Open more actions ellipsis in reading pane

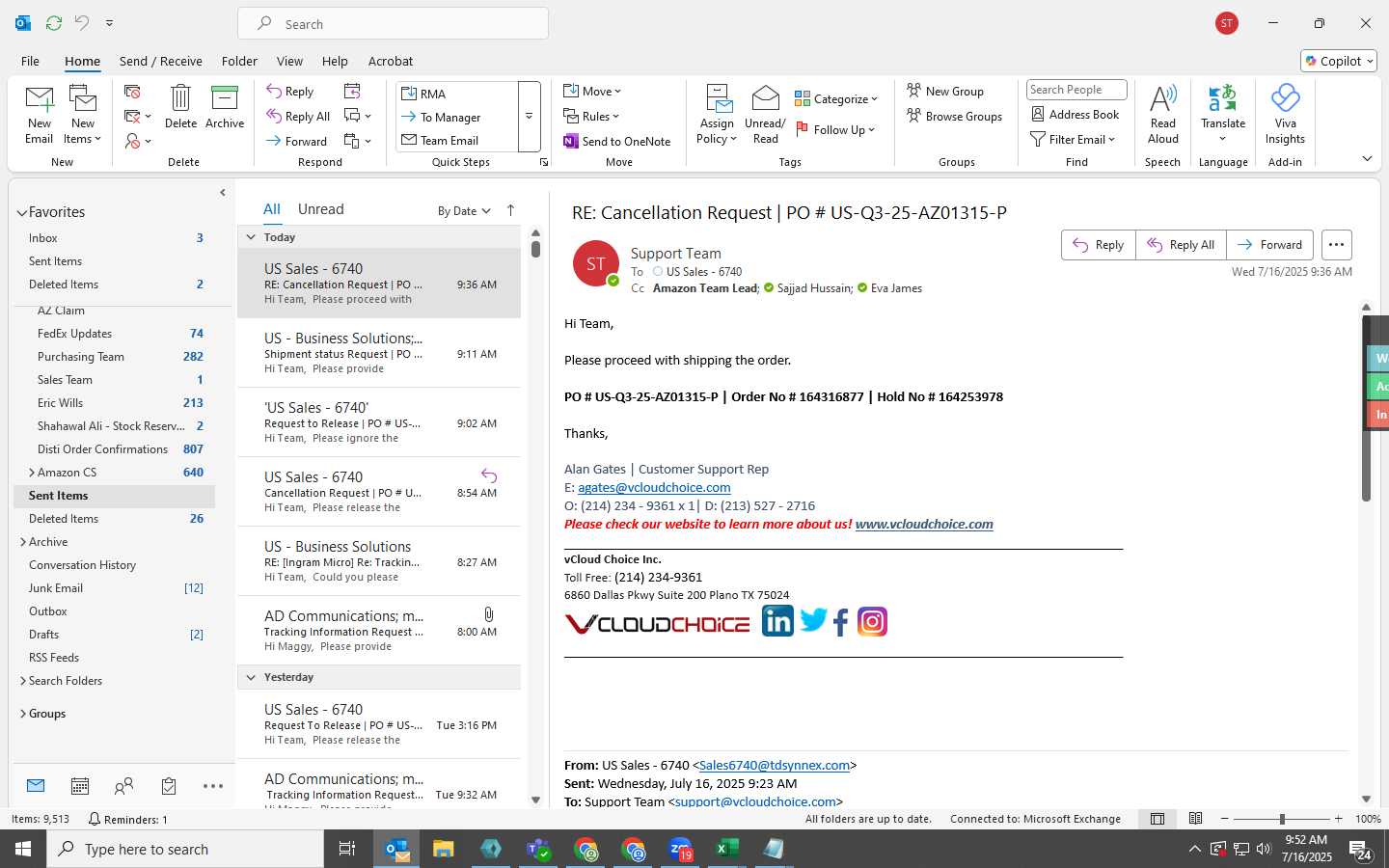pyautogui.click(x=1336, y=245)
